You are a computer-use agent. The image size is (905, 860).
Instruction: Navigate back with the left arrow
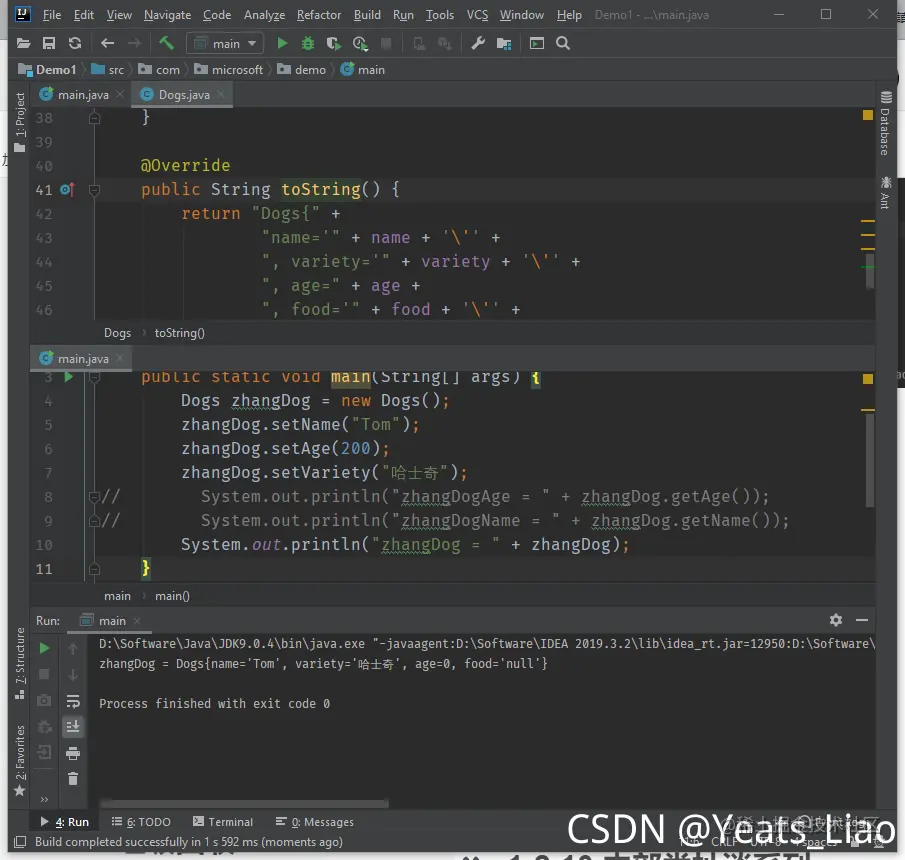click(107, 43)
